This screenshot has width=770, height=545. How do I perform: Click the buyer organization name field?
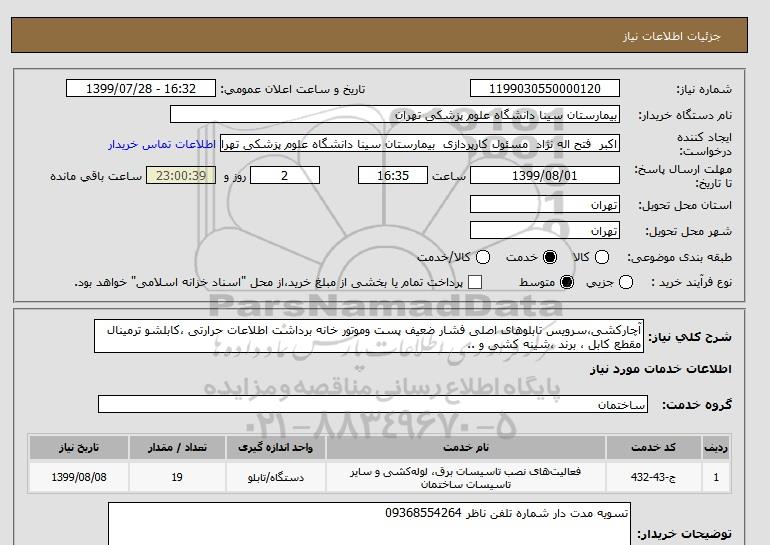(395, 115)
